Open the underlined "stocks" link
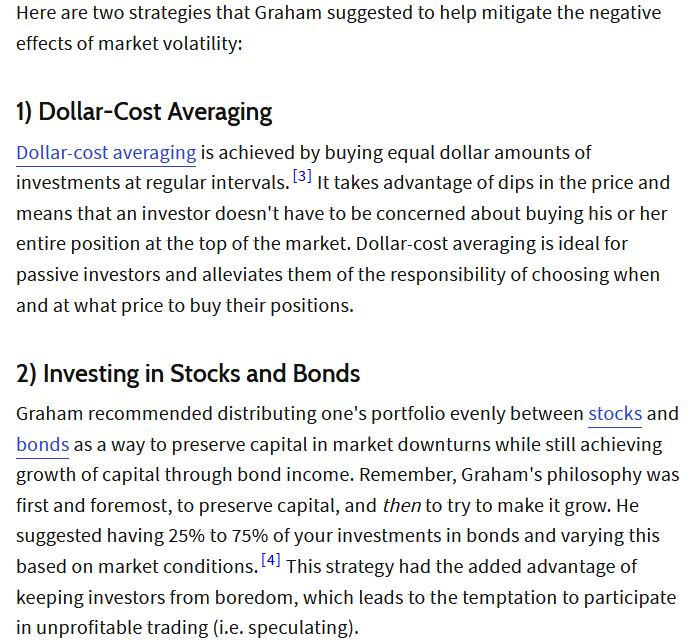This screenshot has width=692, height=644. [x=615, y=414]
